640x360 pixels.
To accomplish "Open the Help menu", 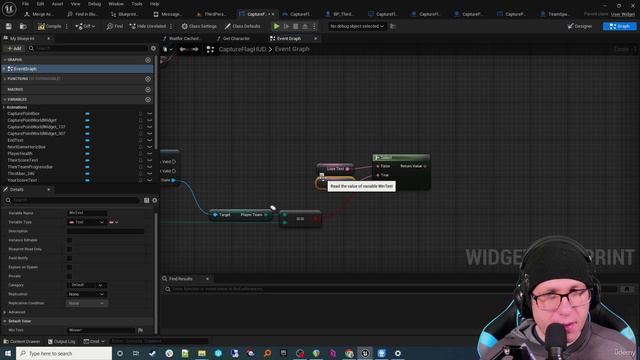I will 154,4.
